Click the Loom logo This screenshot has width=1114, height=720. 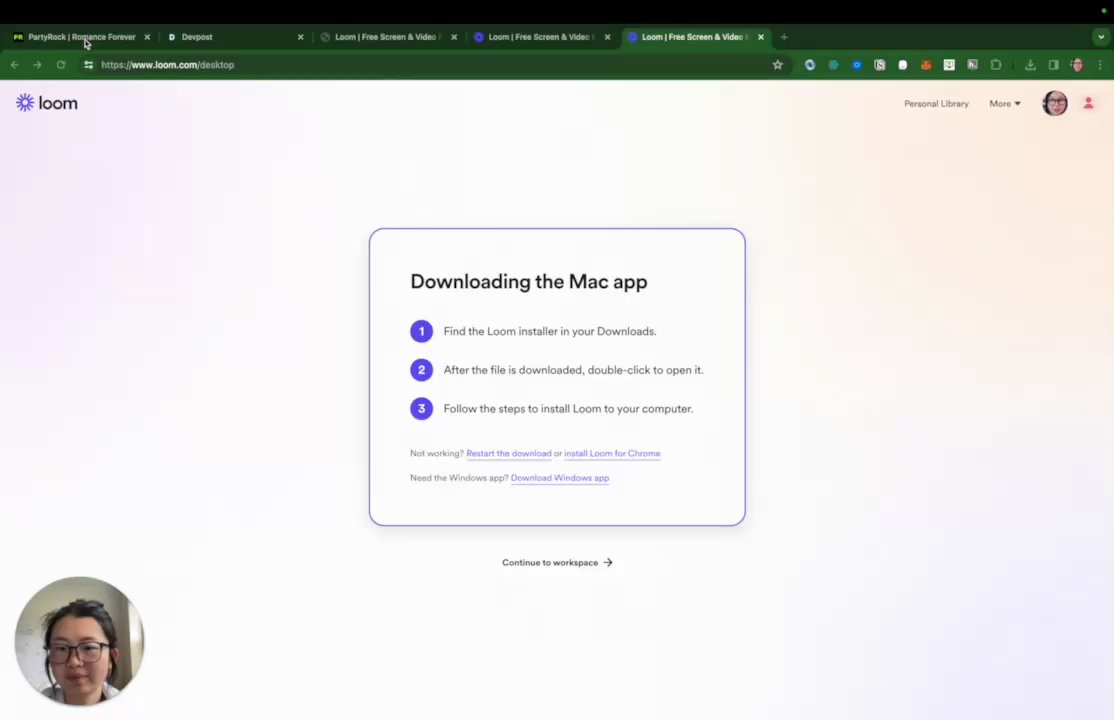(47, 103)
